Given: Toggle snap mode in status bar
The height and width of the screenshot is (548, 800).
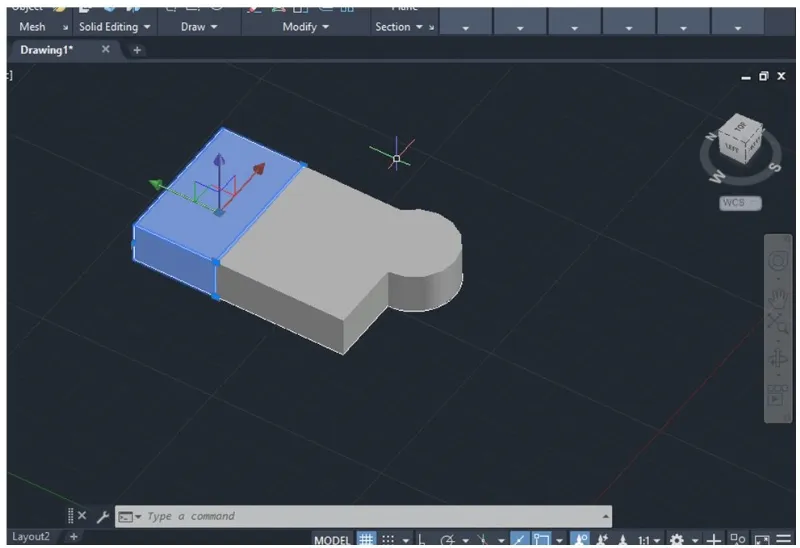Looking at the screenshot, I should pos(388,540).
